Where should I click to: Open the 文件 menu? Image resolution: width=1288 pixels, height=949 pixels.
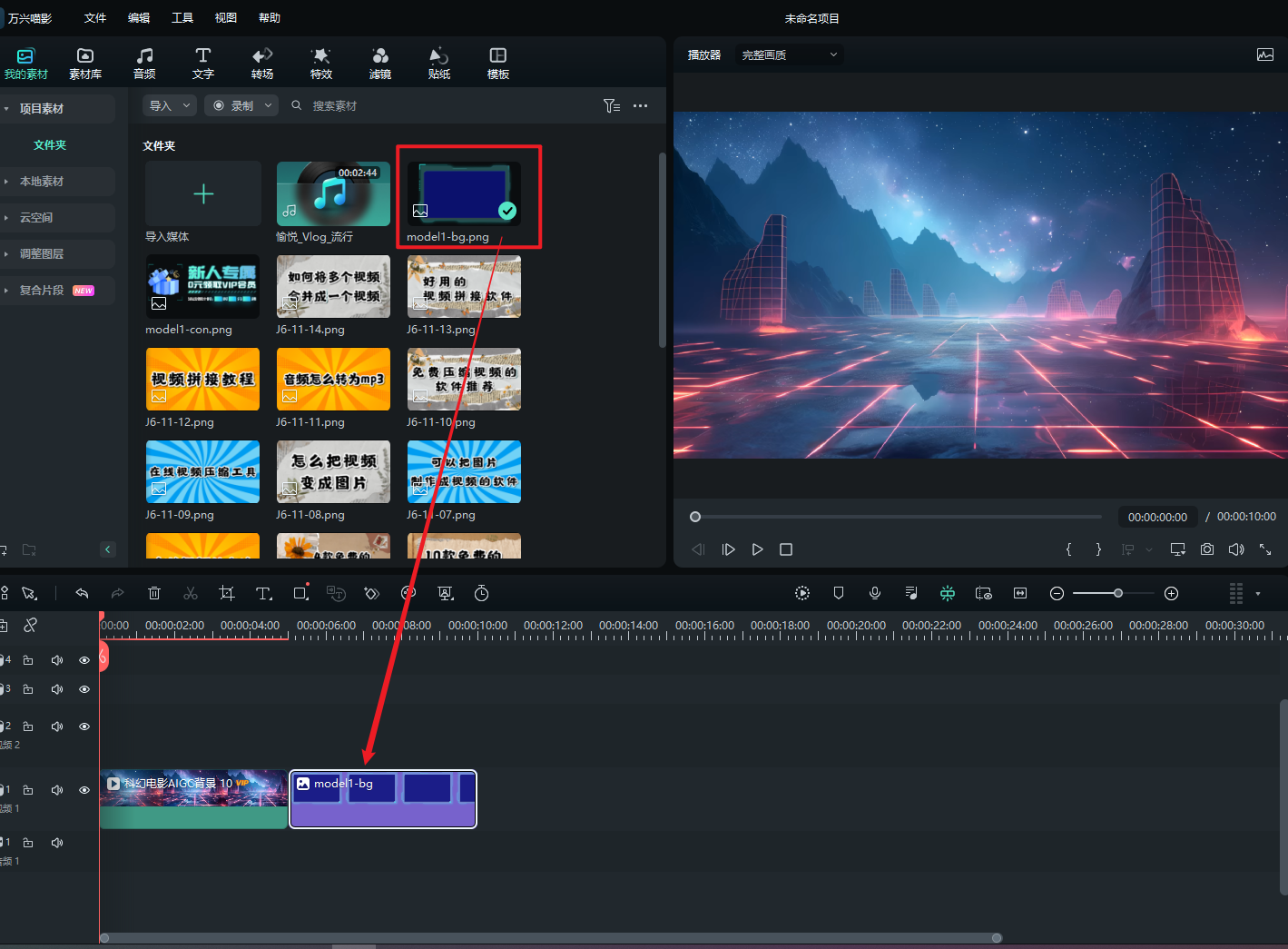point(95,18)
